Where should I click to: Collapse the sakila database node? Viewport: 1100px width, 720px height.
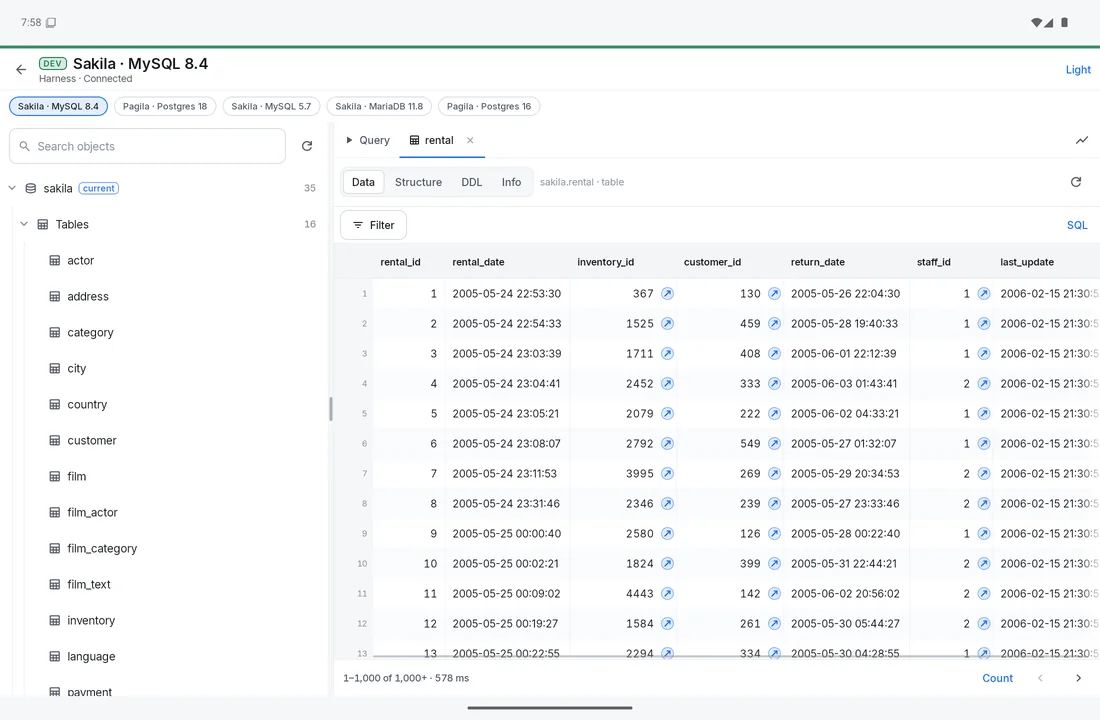pyautogui.click(x=12, y=188)
